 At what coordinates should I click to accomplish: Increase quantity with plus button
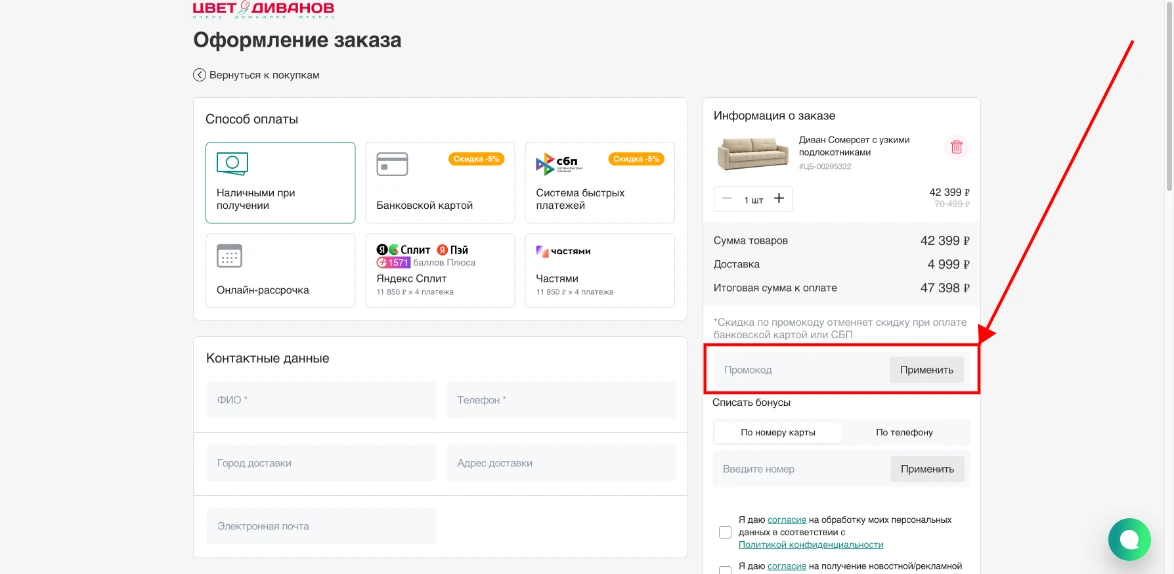[779, 199]
